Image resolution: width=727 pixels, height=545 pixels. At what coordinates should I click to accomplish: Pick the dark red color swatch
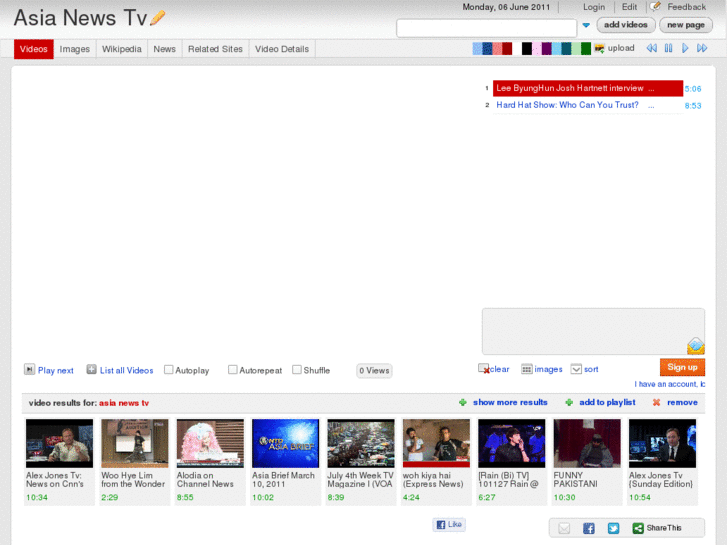coord(507,48)
